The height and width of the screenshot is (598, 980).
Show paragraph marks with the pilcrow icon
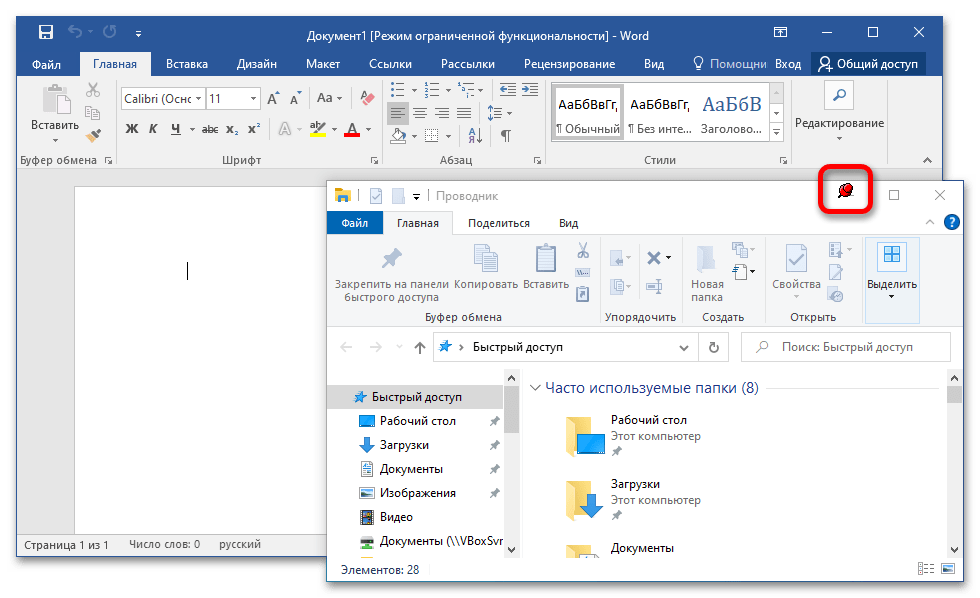[x=506, y=135]
